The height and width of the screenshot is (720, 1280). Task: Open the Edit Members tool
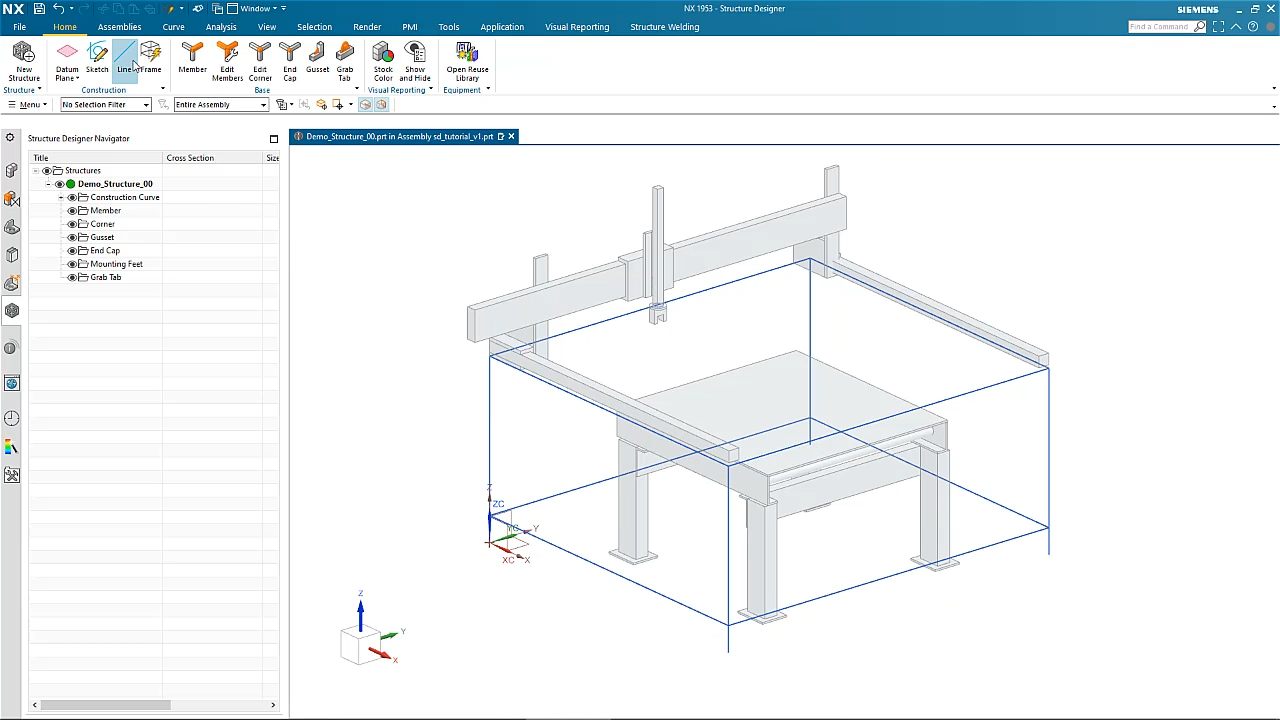[x=227, y=57]
